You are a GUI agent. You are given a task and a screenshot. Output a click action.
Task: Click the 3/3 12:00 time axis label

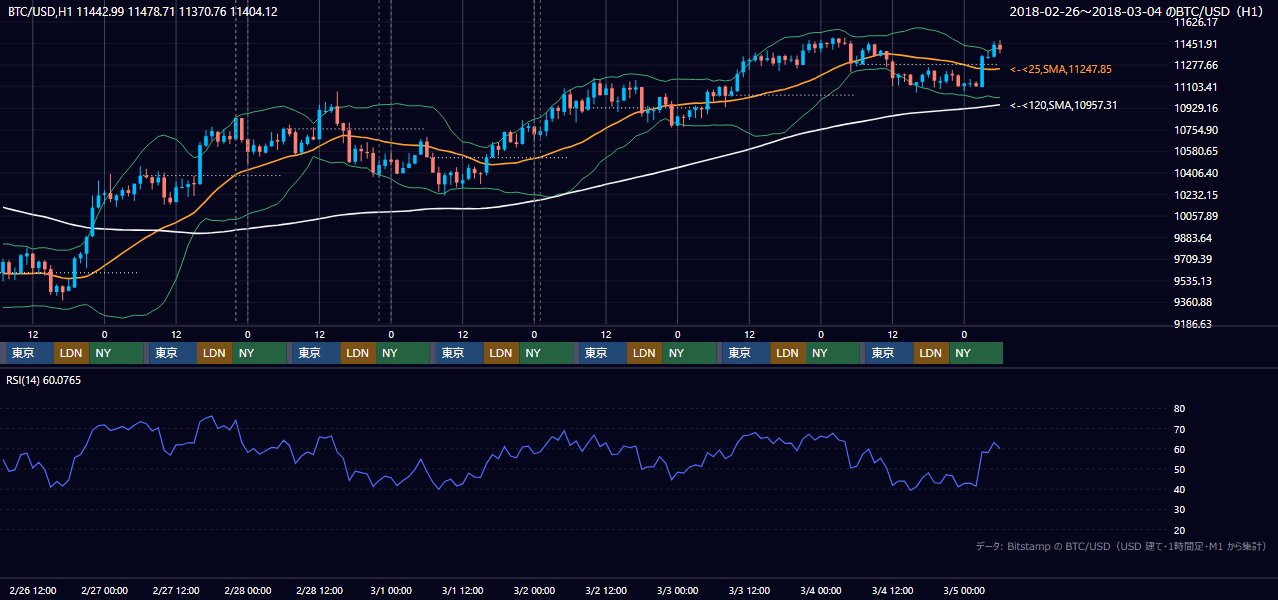750,590
